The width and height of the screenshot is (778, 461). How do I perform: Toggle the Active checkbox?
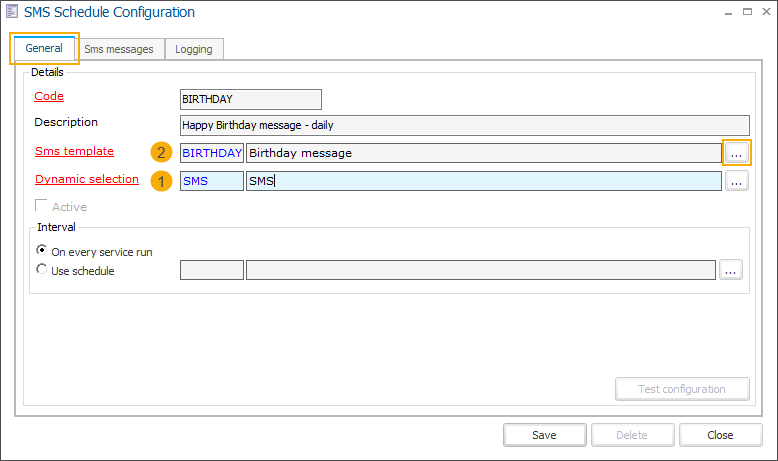click(x=42, y=207)
